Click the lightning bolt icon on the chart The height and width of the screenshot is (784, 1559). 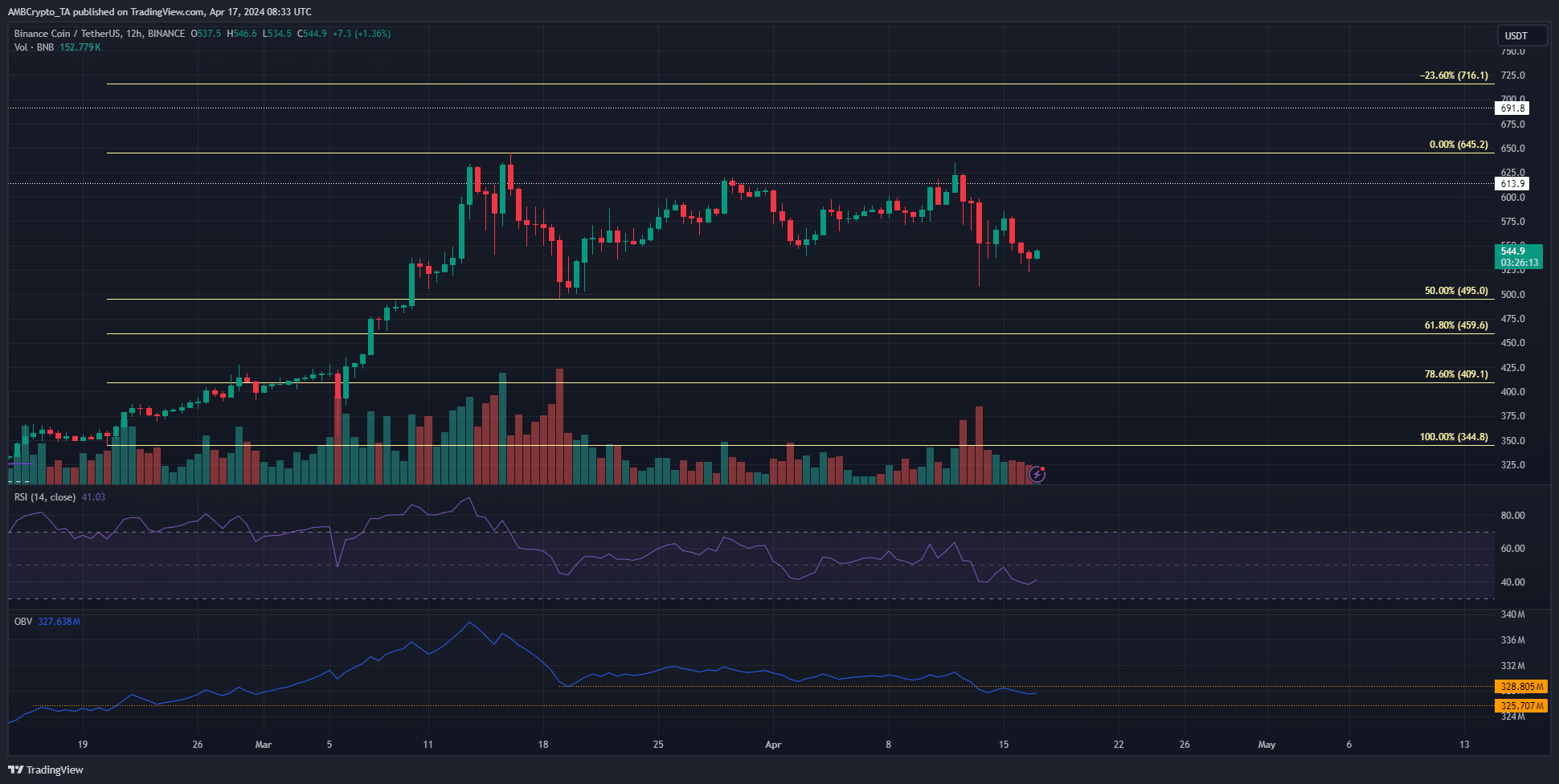[x=1037, y=475]
